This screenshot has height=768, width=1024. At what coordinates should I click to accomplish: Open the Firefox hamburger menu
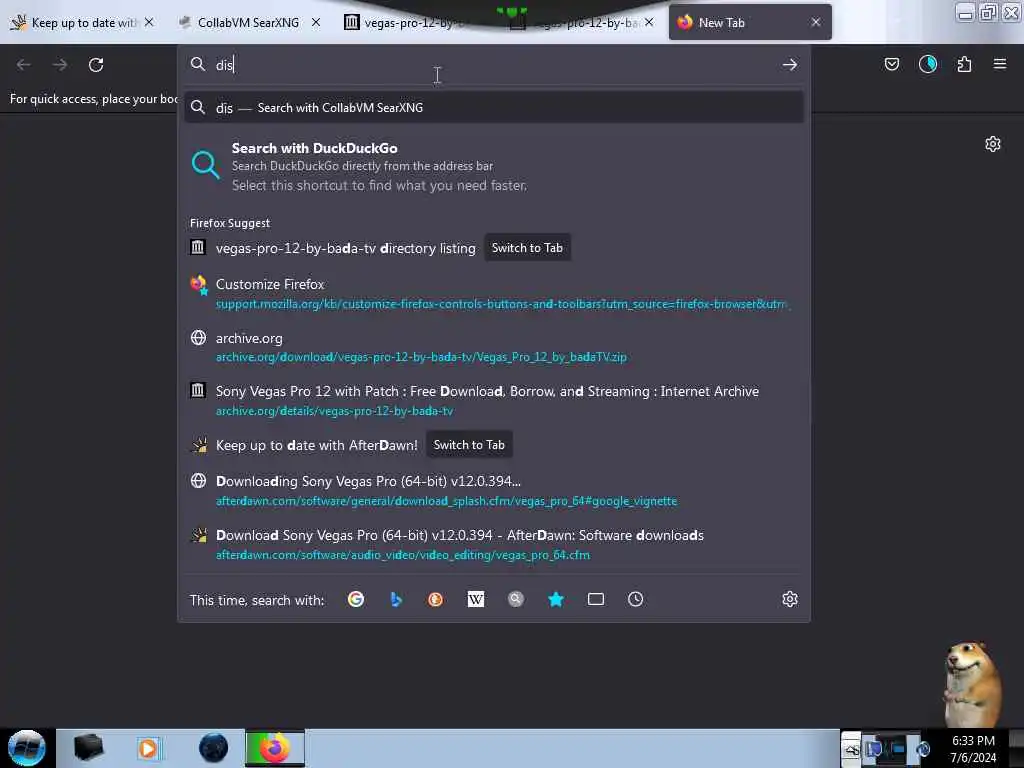point(999,64)
